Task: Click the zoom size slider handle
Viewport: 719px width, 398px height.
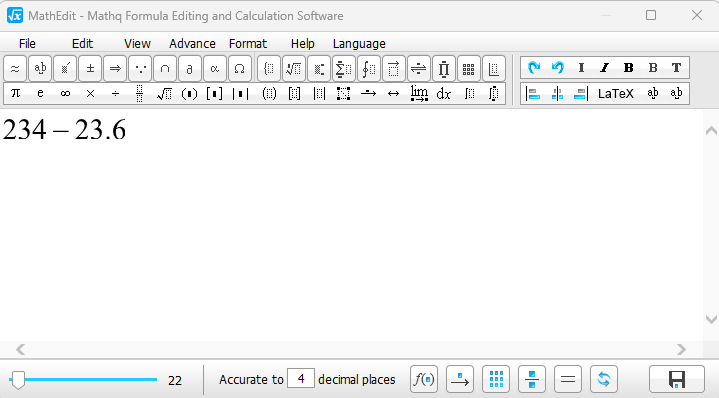Action: click(18, 380)
